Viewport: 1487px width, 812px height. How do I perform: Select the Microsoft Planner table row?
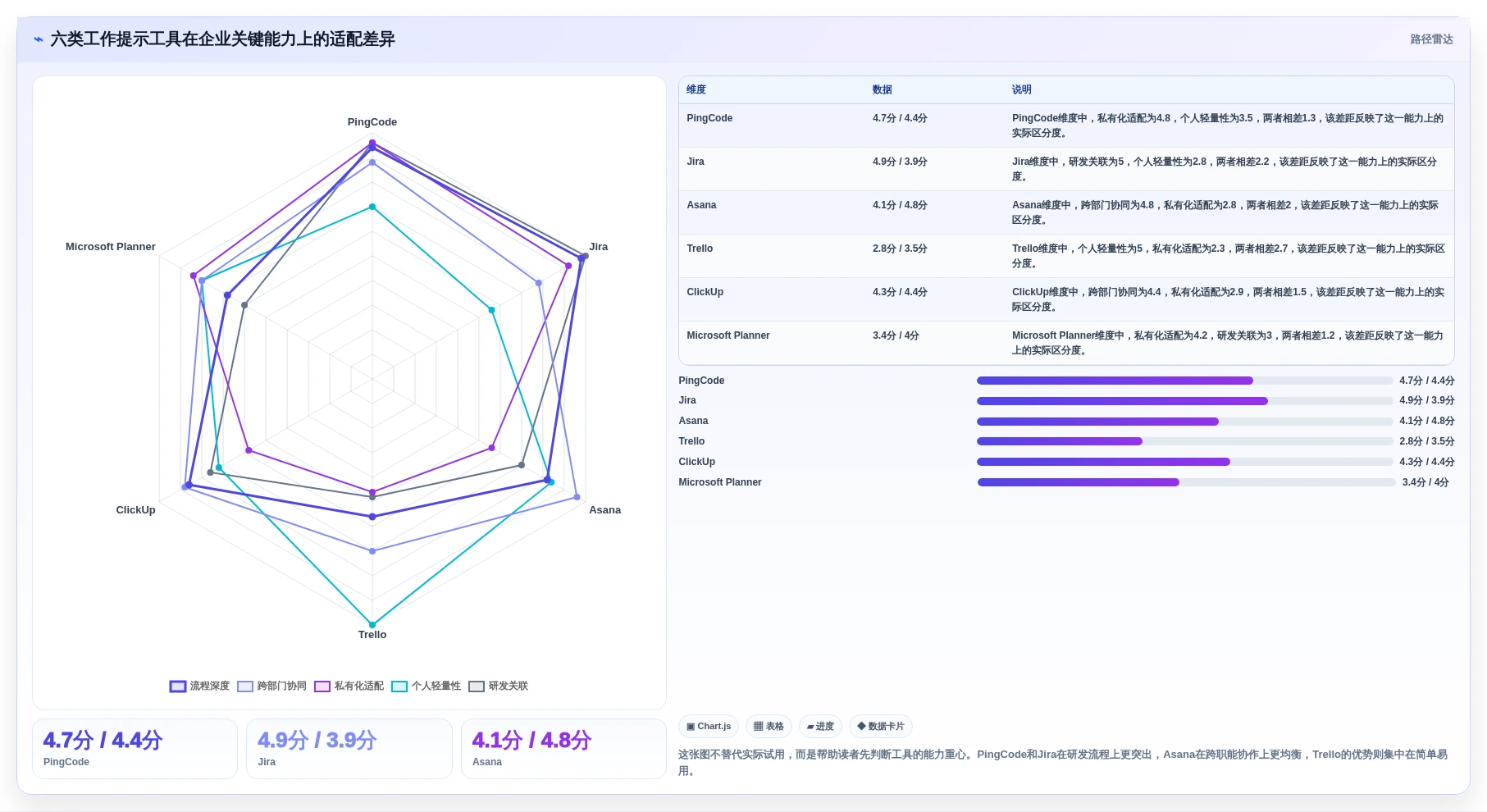click(1066, 343)
